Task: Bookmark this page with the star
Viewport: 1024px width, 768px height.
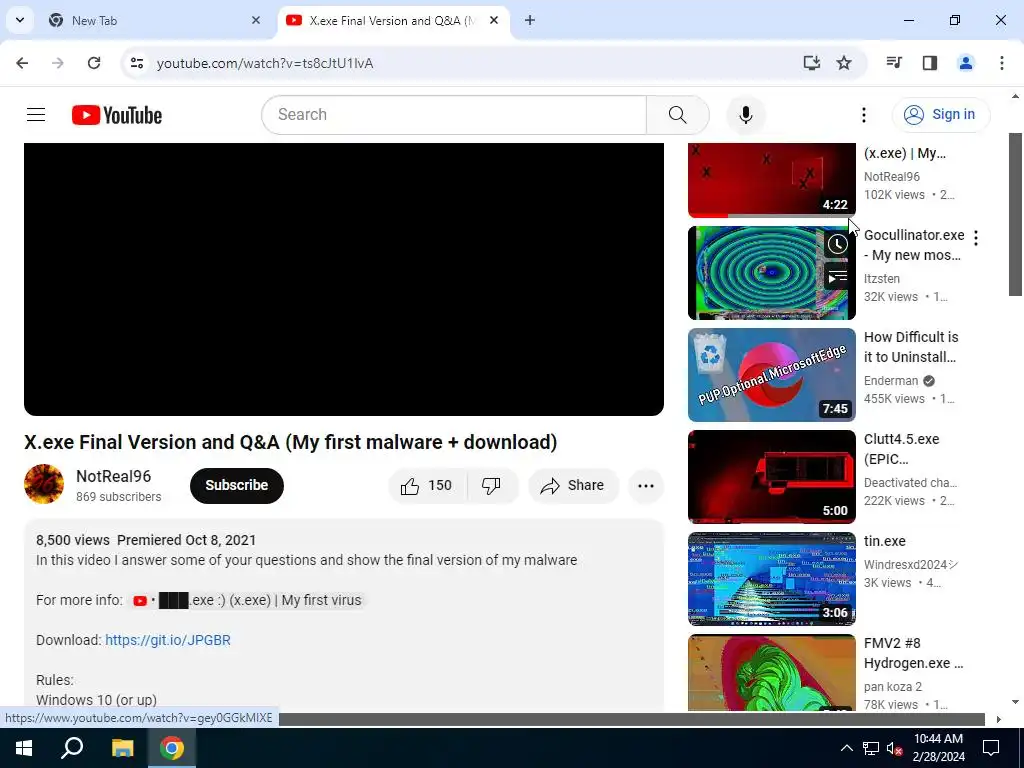Action: pos(844,63)
